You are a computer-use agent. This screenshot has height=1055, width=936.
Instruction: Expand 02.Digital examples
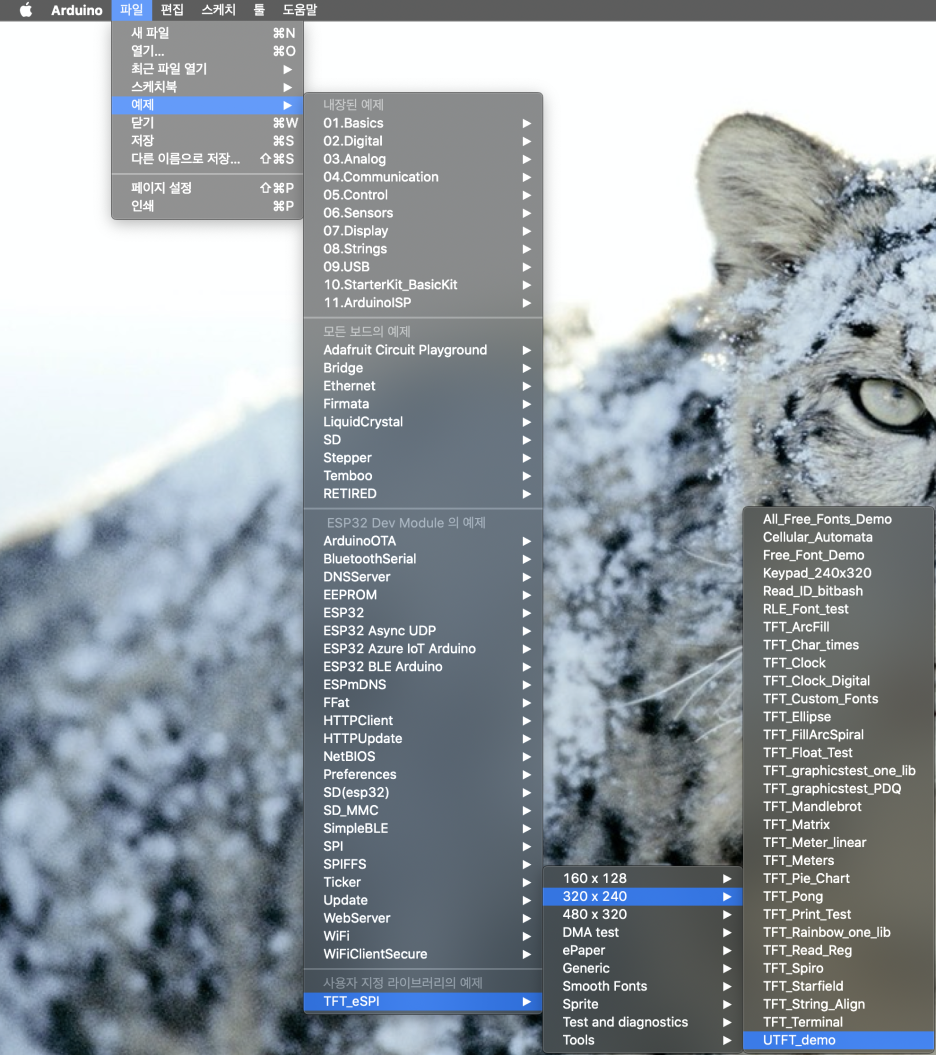click(423, 141)
